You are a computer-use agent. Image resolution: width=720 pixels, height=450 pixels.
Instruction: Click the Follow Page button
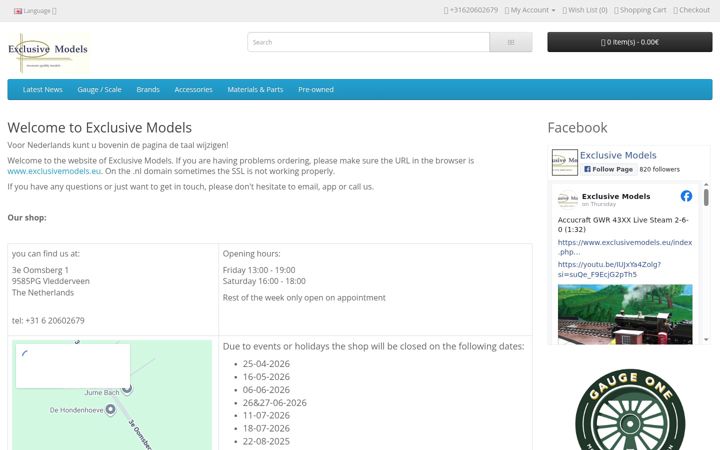pos(608,169)
